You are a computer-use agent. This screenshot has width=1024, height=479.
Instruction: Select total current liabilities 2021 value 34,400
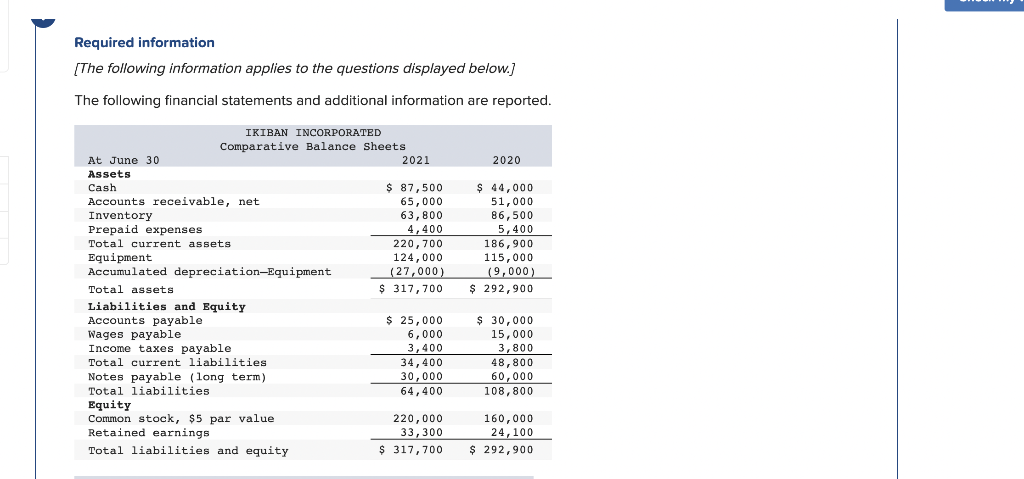[x=422, y=363]
